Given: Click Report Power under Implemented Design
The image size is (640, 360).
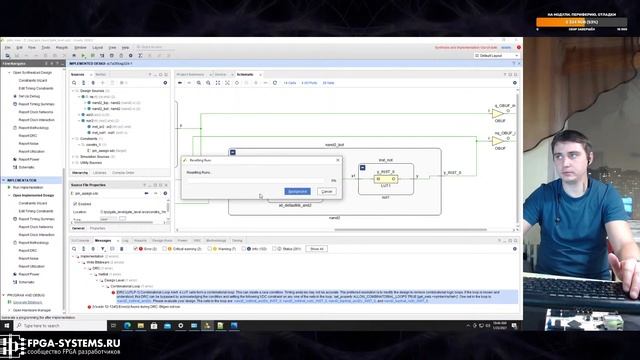Looking at the screenshot, I should [x=29, y=274].
